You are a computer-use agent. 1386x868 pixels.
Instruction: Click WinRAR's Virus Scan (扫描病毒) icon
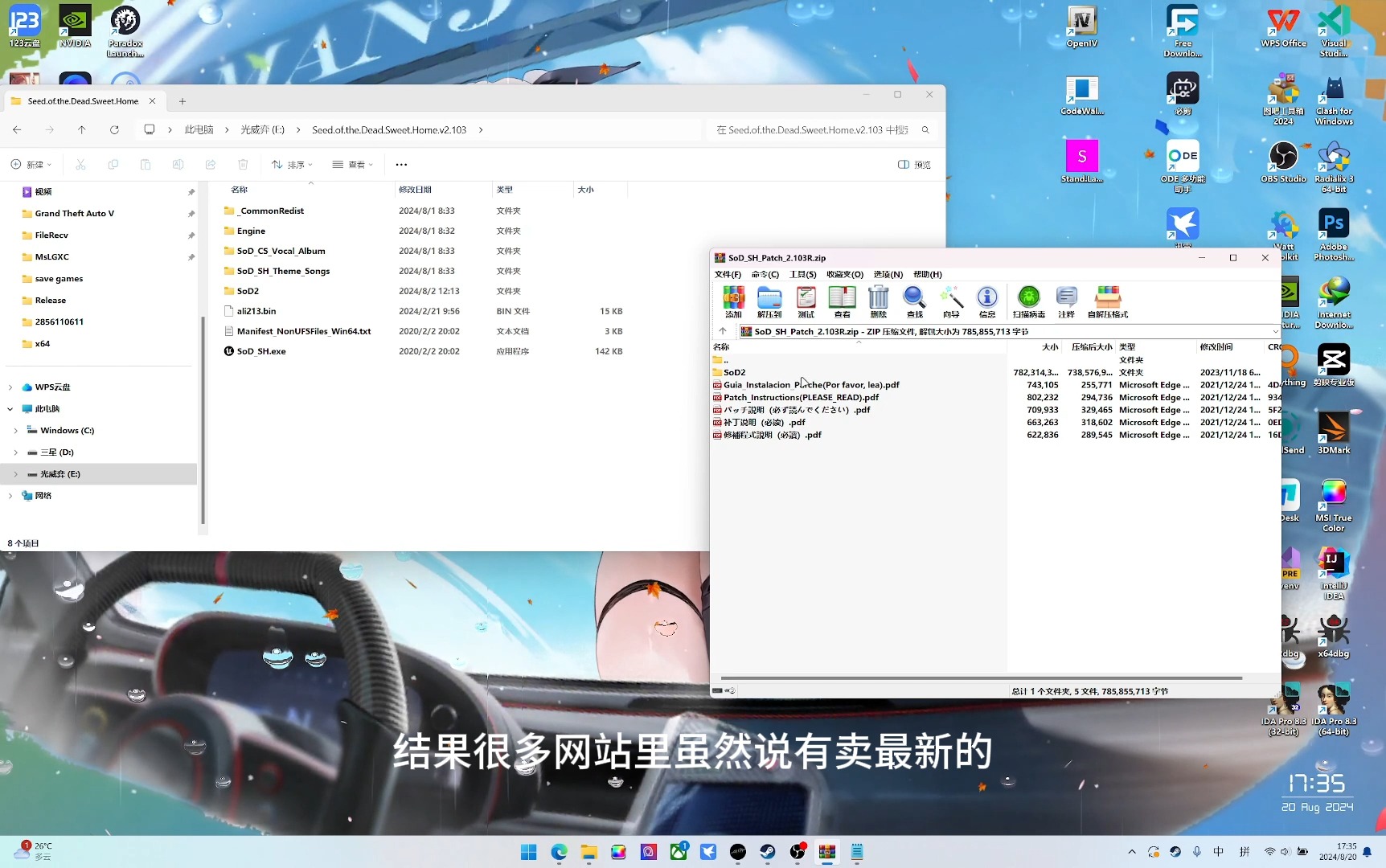coord(1029,302)
